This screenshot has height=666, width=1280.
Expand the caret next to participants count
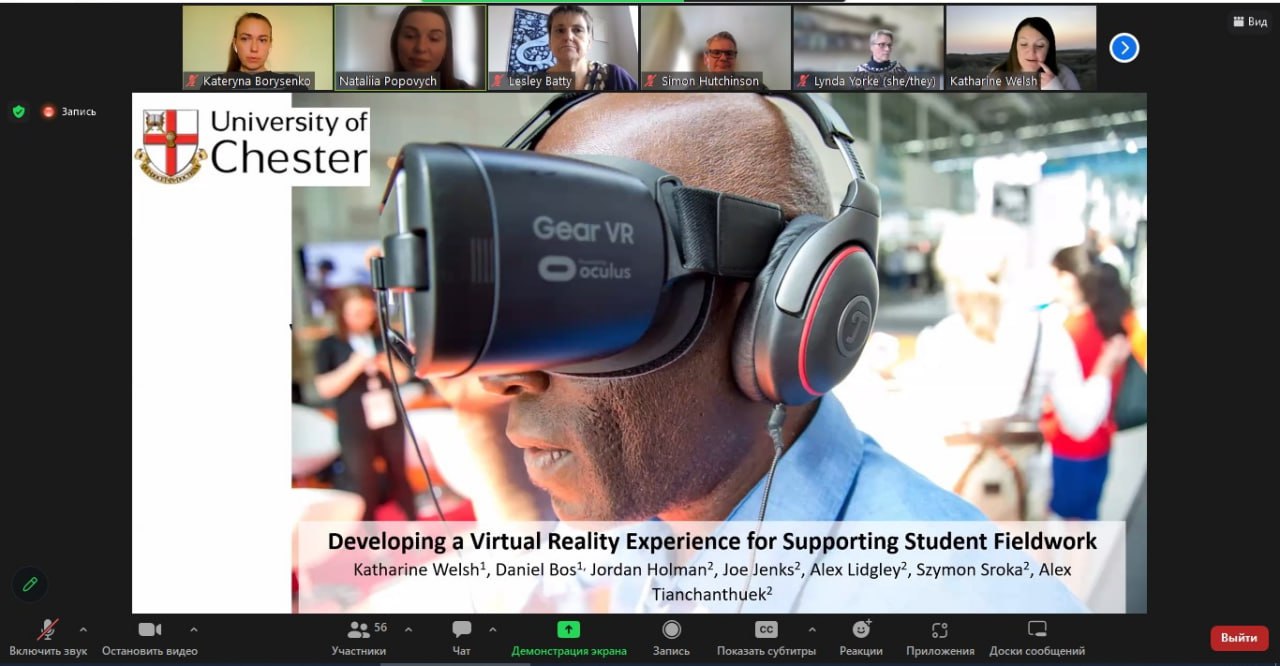[408, 630]
